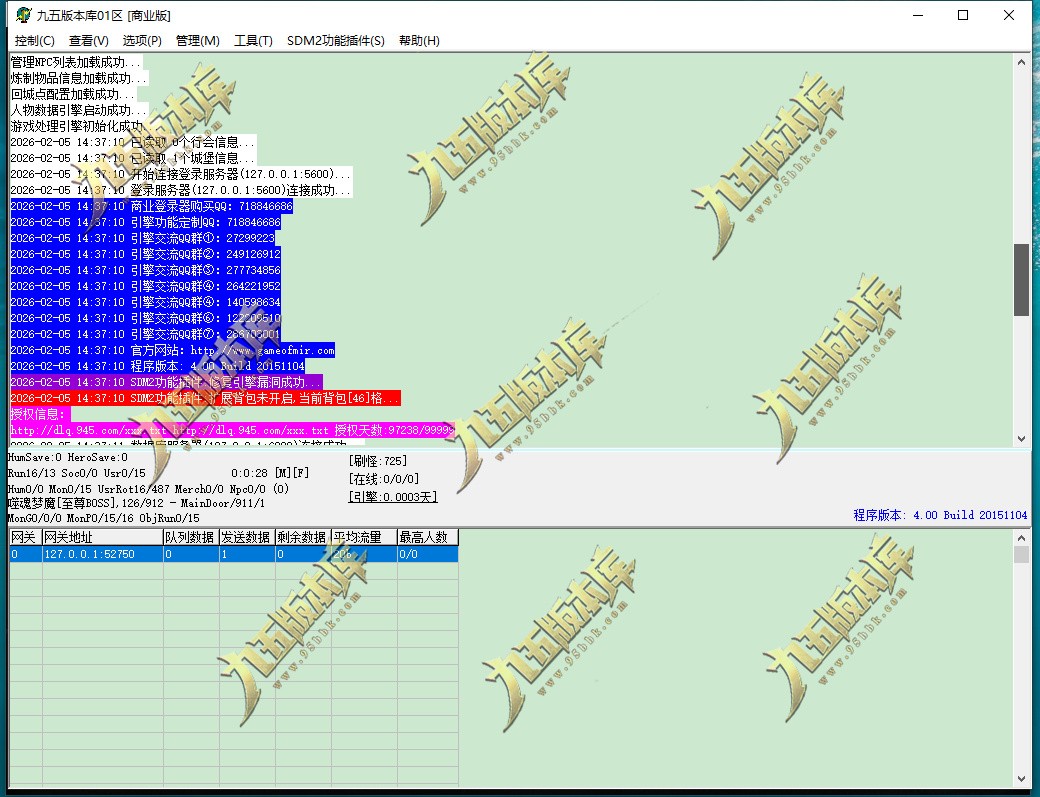
Task: Open the 选项(P) menu
Action: point(142,40)
